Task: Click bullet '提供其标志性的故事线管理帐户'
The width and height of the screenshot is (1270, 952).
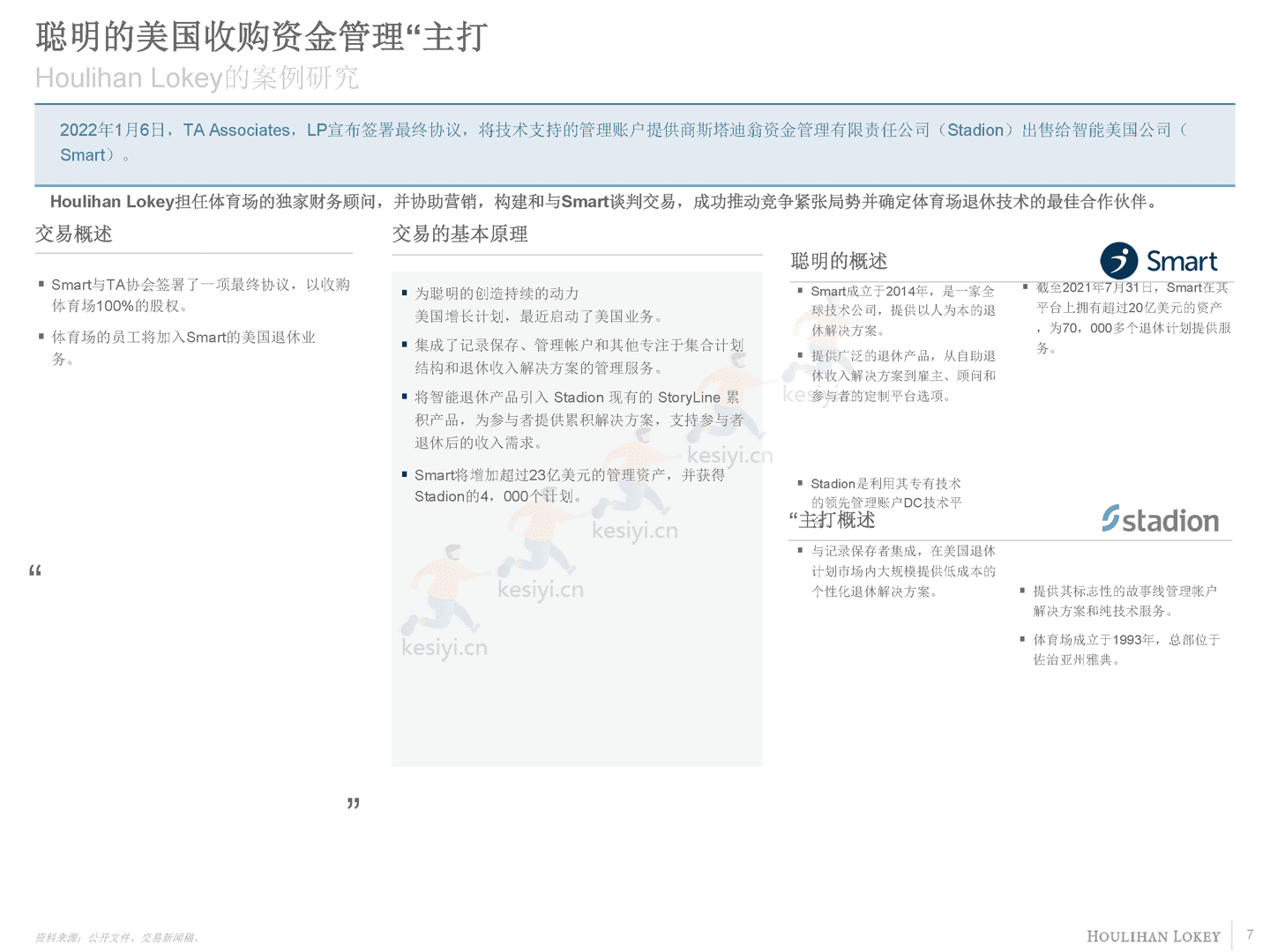Action: tap(1118, 600)
